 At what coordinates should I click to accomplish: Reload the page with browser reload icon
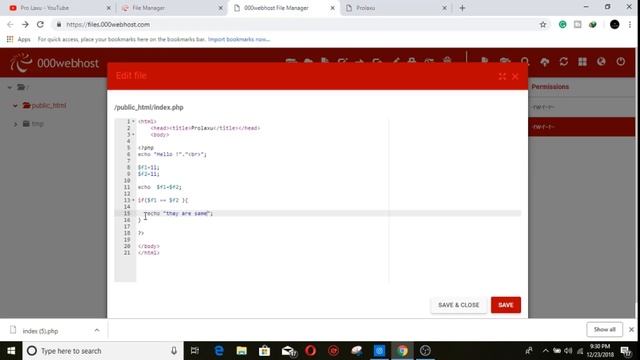40,24
